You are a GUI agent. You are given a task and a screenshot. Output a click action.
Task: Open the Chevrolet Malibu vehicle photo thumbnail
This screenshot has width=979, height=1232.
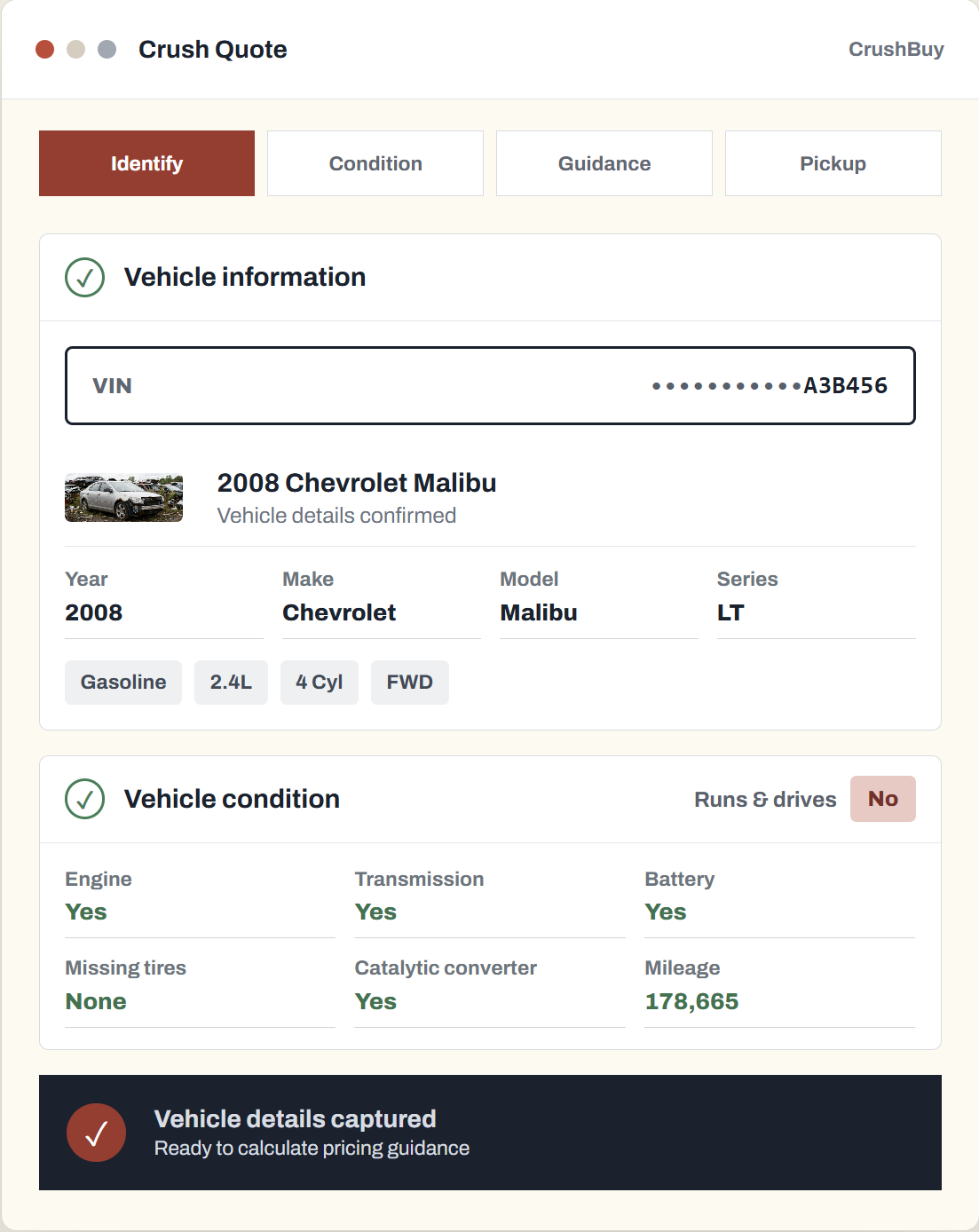pos(123,497)
